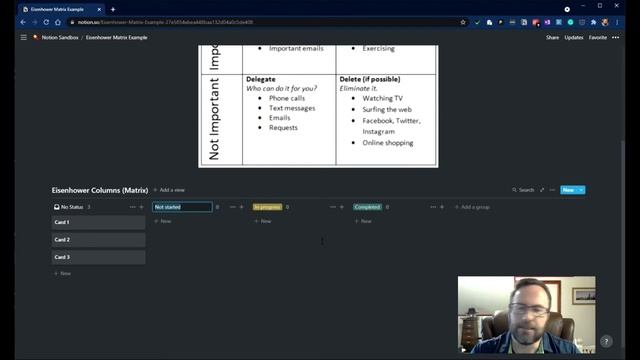Click Add a group
This screenshot has width=640, height=360.
472,207
